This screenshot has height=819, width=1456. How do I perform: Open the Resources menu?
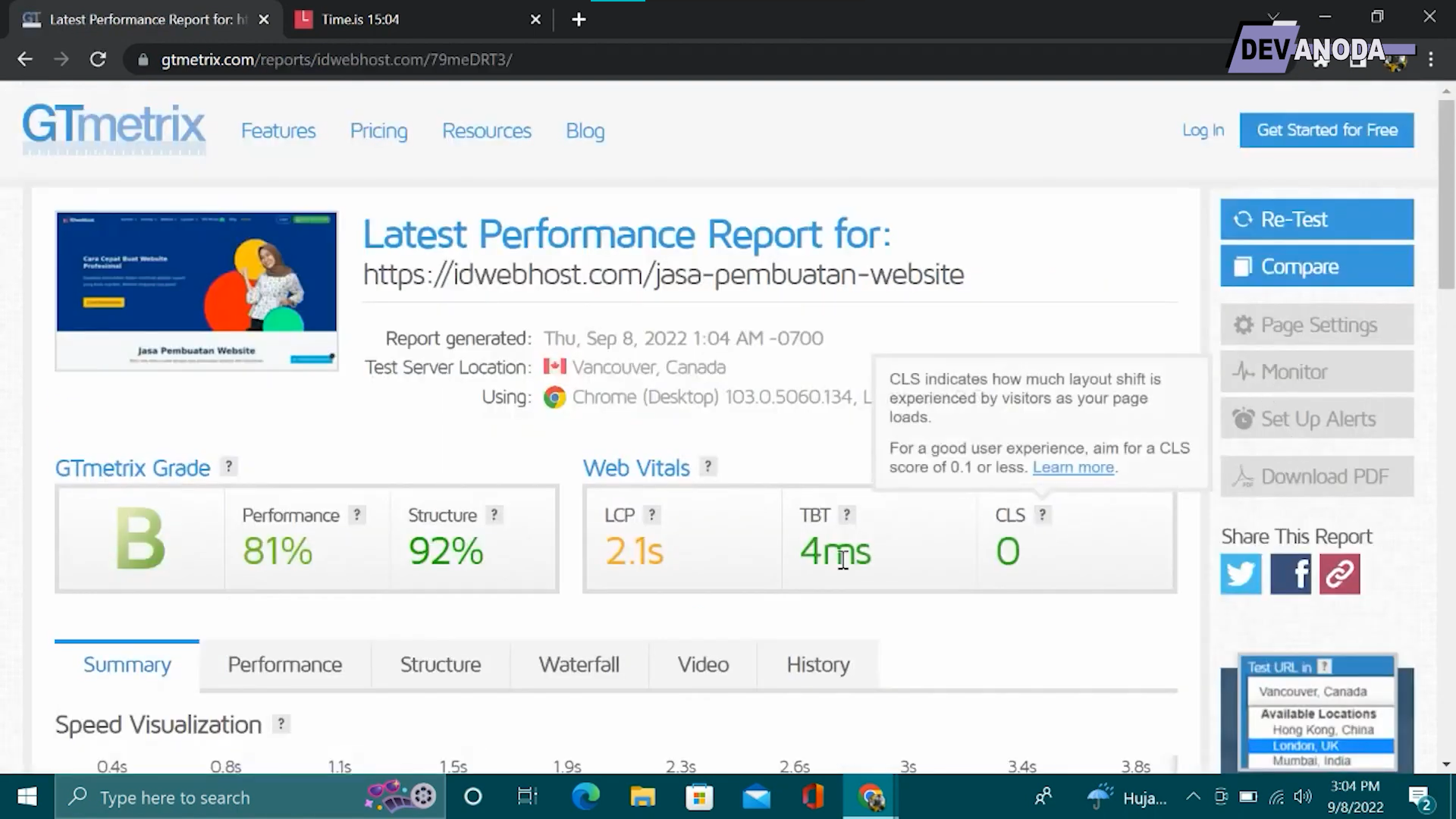click(x=486, y=130)
